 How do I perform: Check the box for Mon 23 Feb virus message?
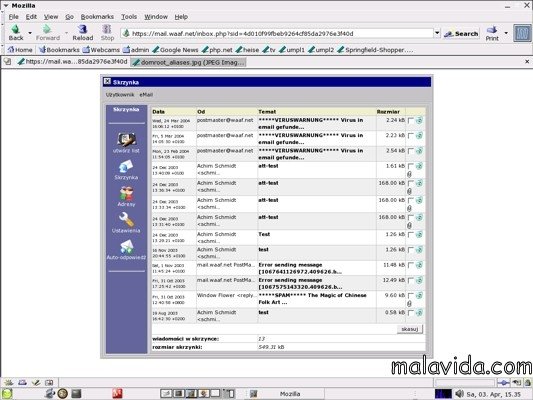(x=411, y=151)
